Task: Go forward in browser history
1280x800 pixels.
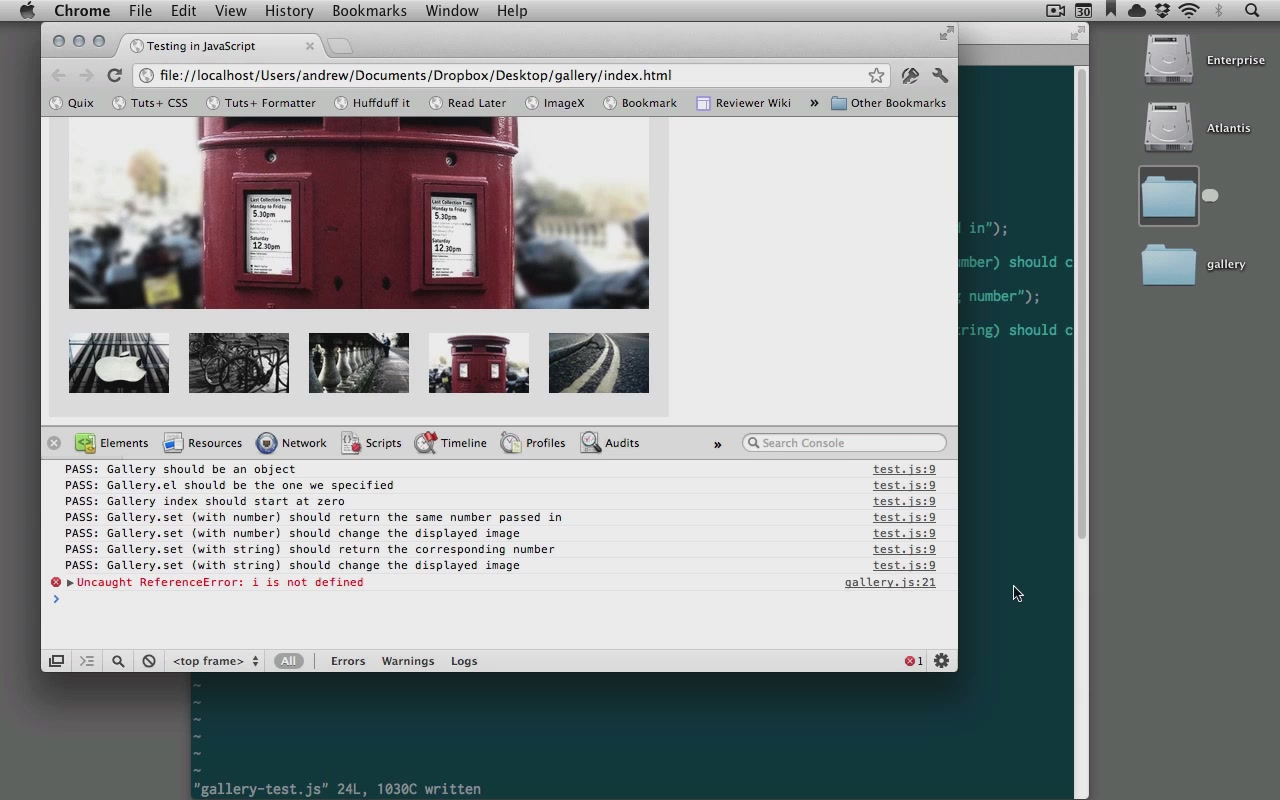Action: (x=86, y=75)
